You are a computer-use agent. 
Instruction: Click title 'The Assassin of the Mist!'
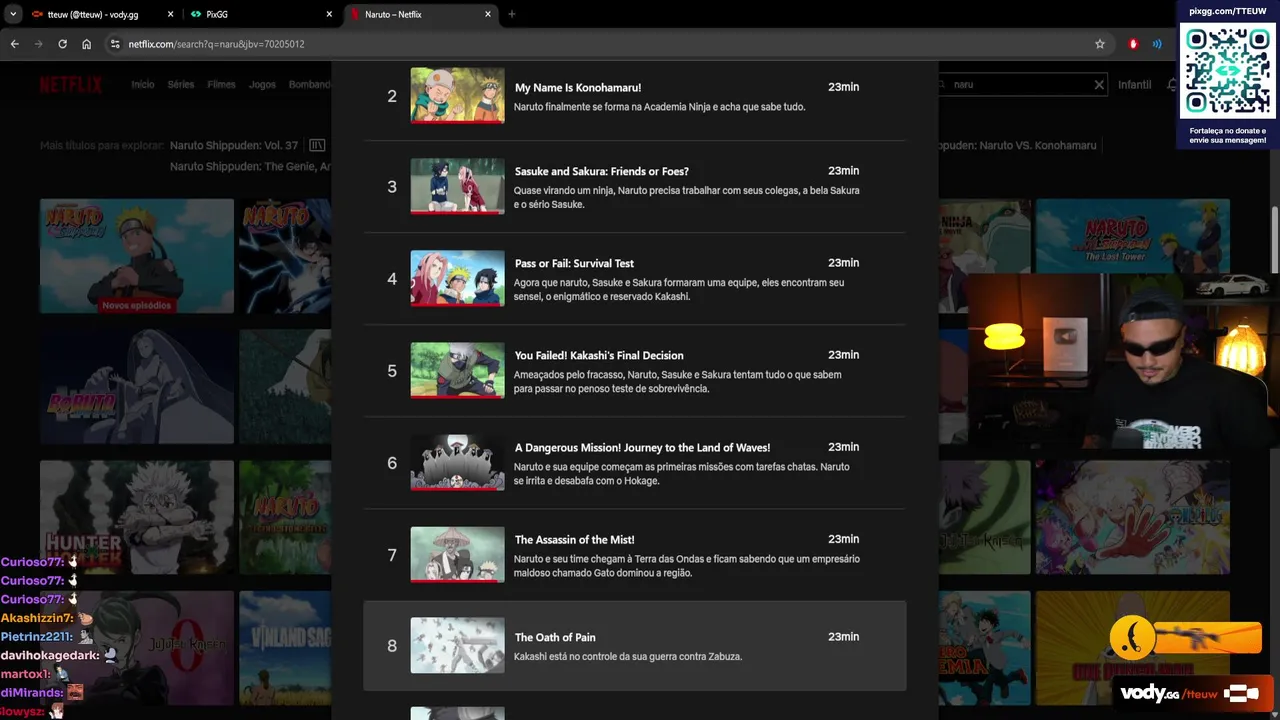[574, 539]
